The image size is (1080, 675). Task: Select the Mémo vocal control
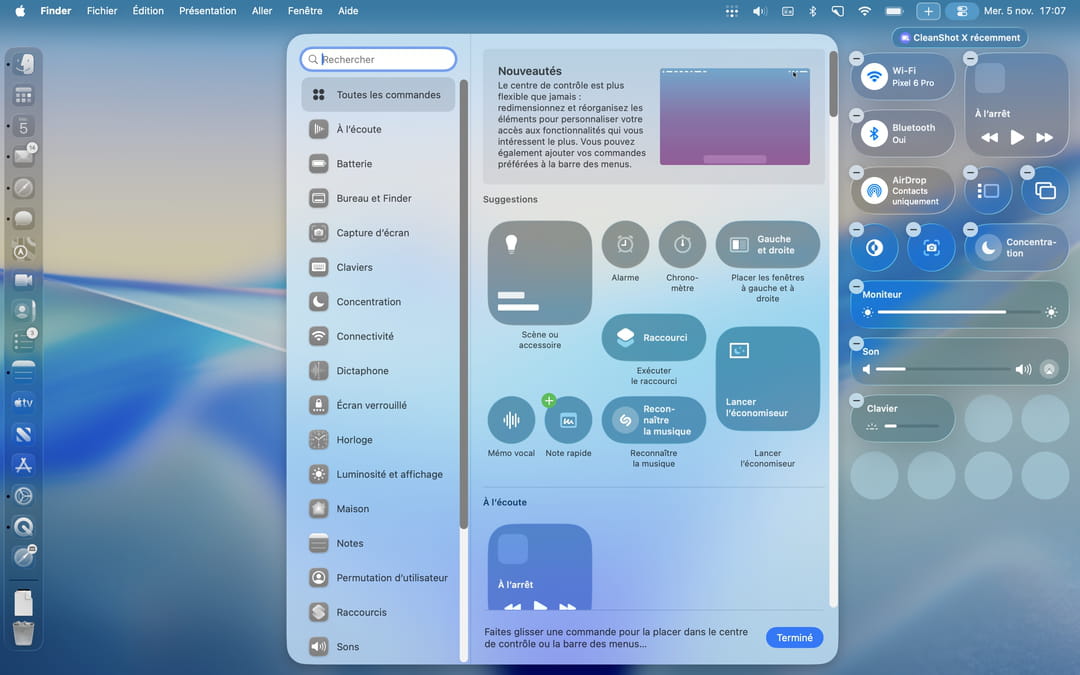point(511,420)
